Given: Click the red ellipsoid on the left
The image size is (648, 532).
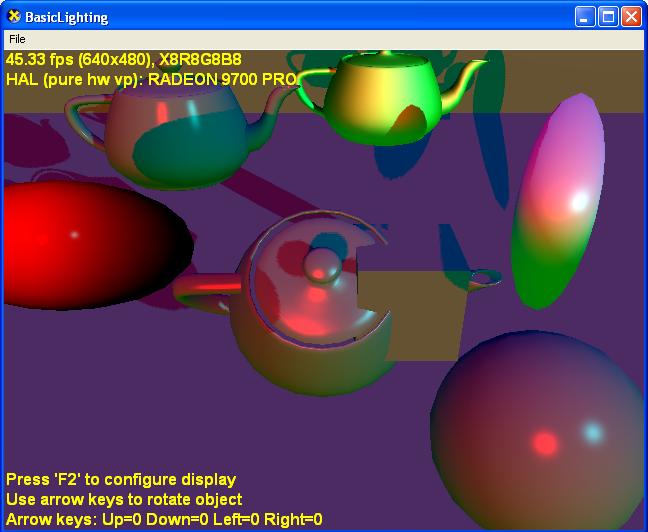Looking at the screenshot, I should [97, 246].
